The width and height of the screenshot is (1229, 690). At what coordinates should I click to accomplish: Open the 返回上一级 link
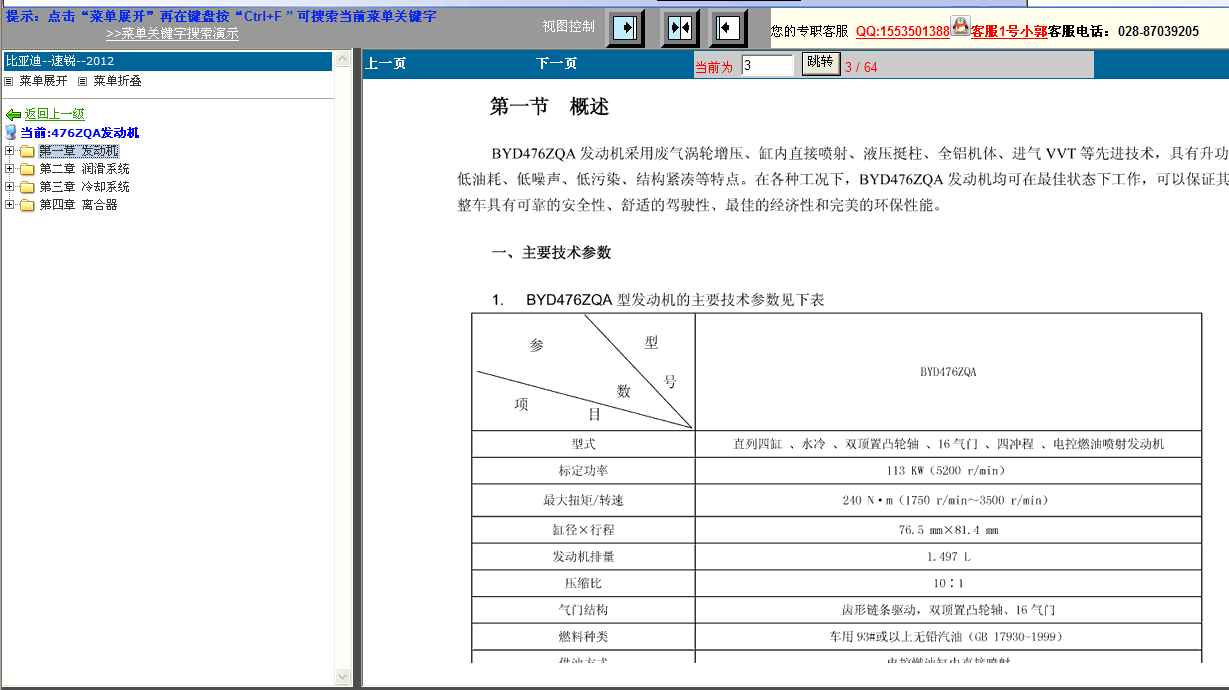pos(55,115)
